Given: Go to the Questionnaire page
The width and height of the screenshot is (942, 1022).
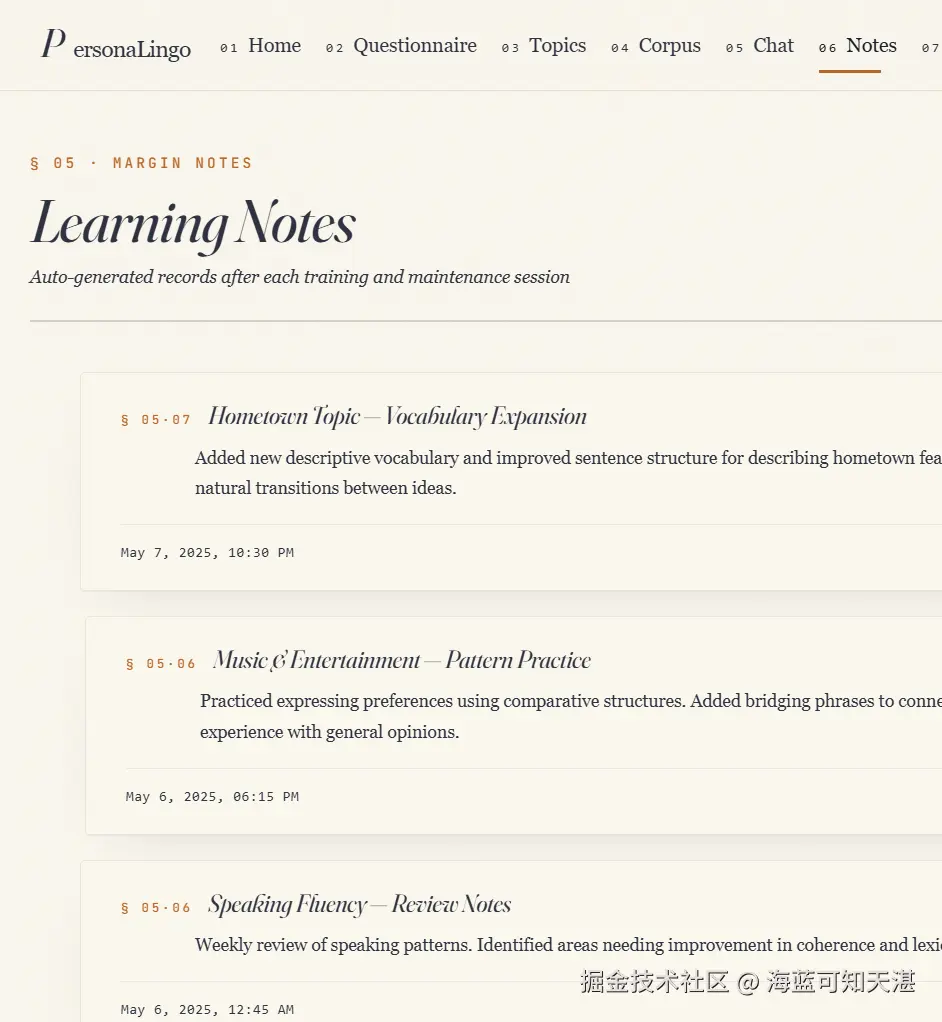Looking at the screenshot, I should coord(401,46).
